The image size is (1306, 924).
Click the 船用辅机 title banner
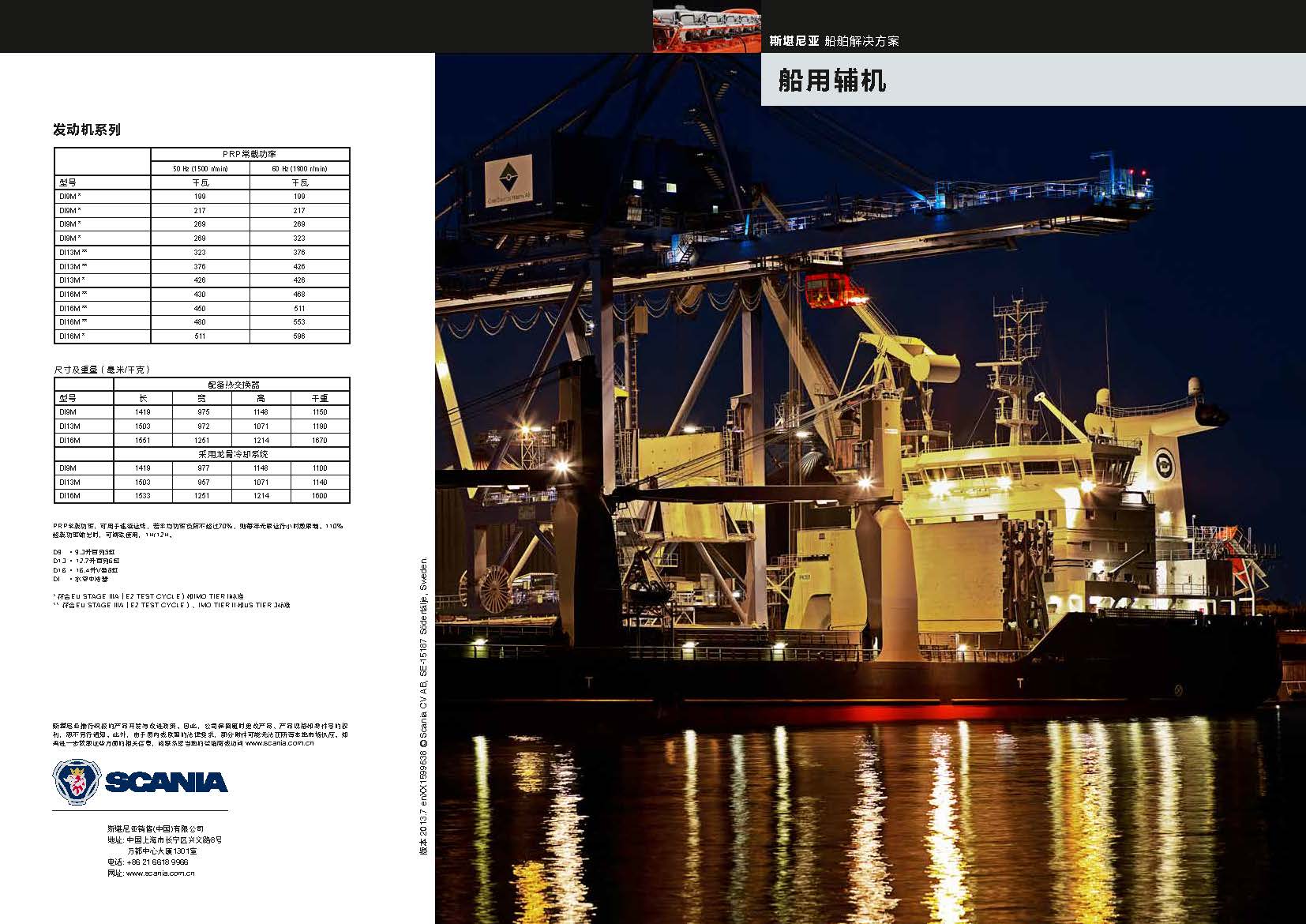click(831, 81)
